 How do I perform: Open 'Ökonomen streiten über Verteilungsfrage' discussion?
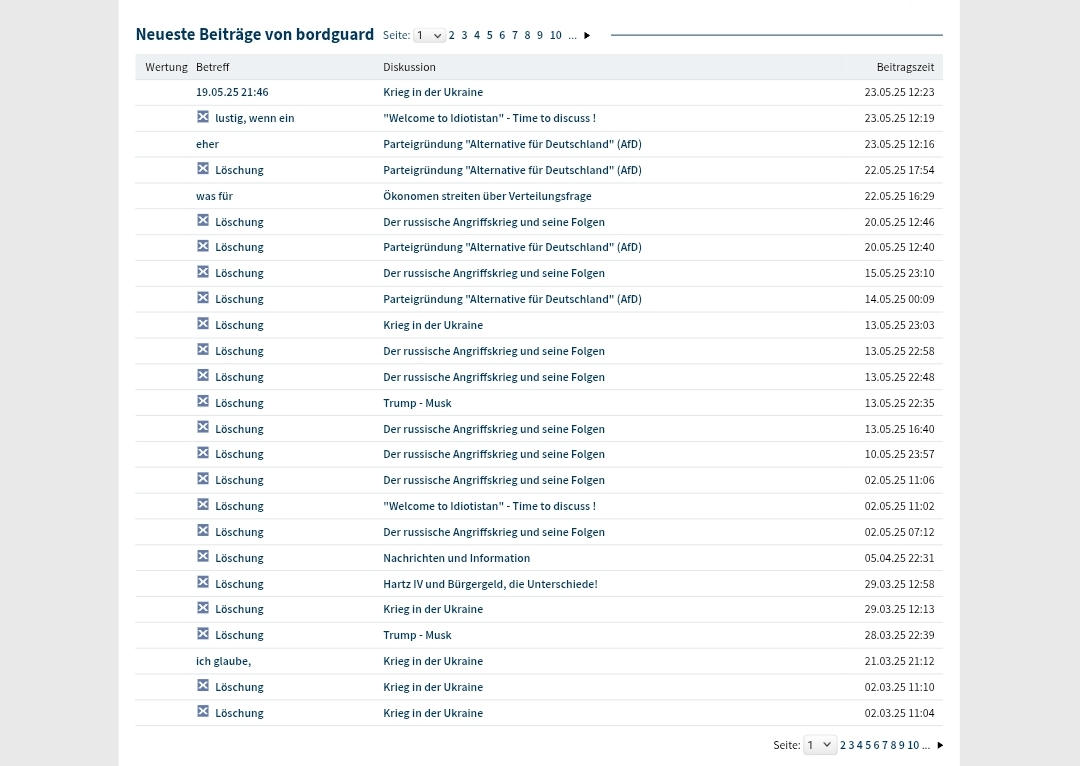487,196
